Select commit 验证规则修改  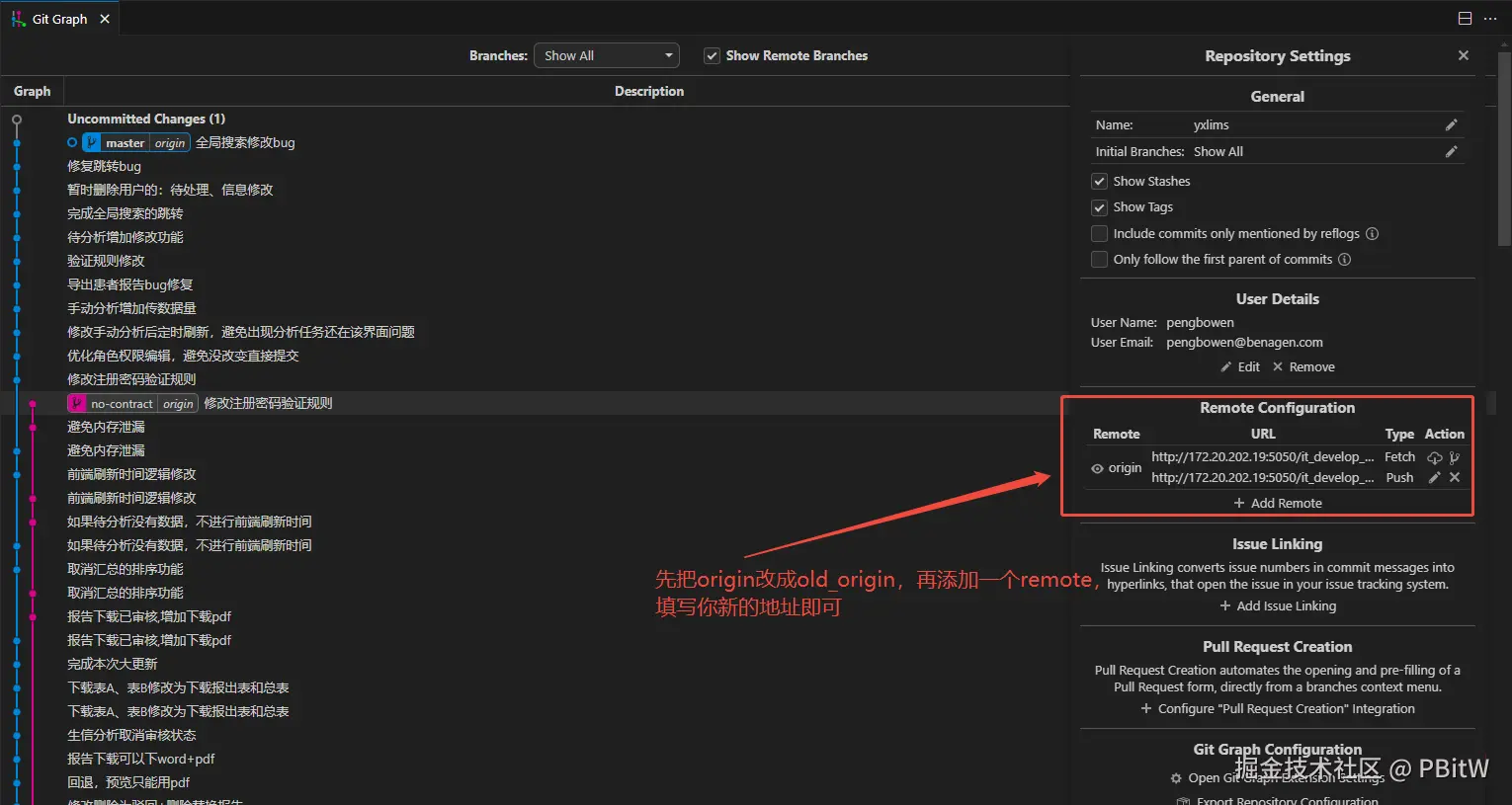(x=106, y=261)
